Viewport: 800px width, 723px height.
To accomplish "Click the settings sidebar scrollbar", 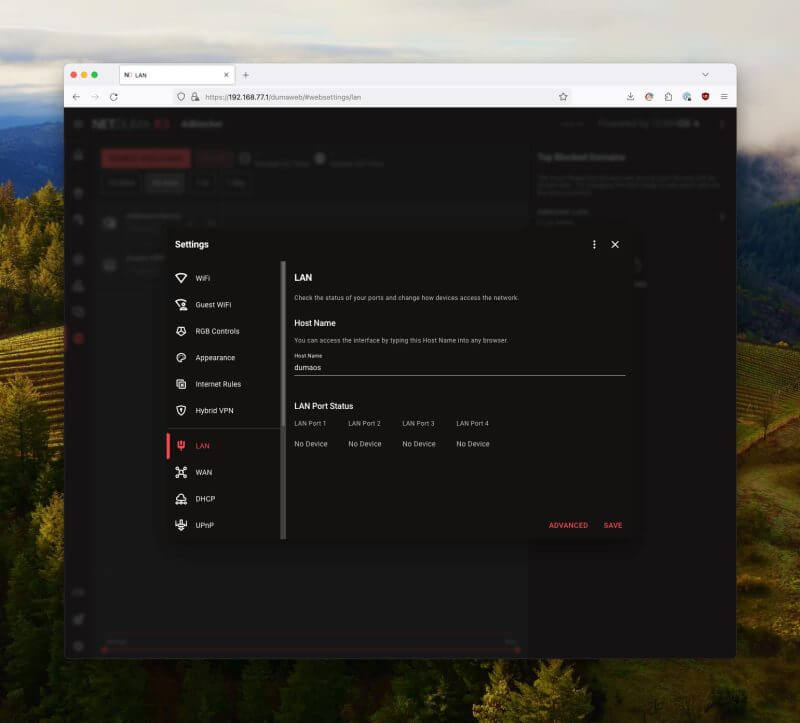I will (283, 400).
